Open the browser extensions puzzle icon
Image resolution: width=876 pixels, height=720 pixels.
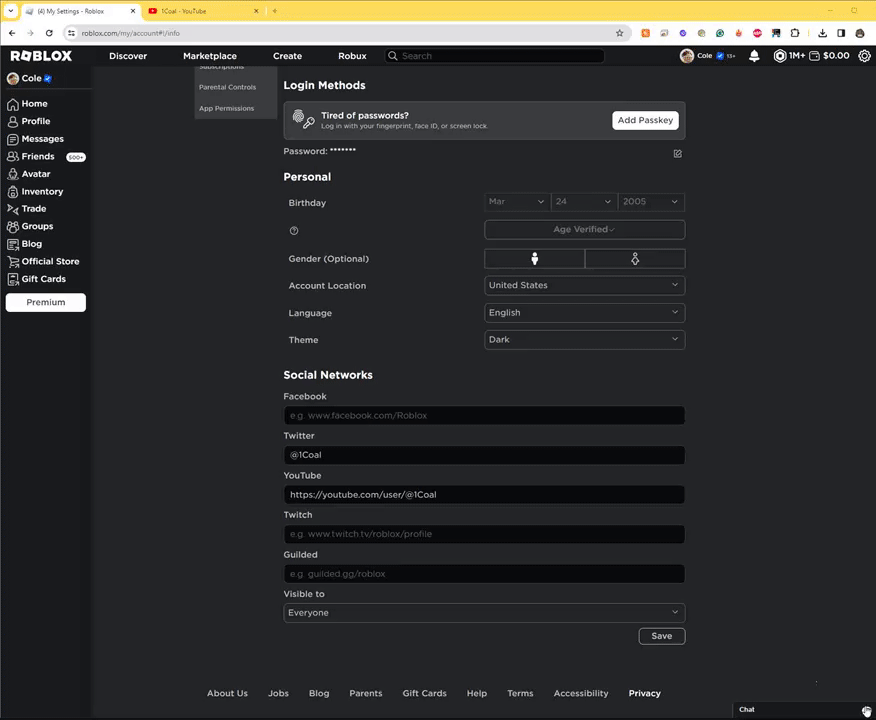(794, 33)
